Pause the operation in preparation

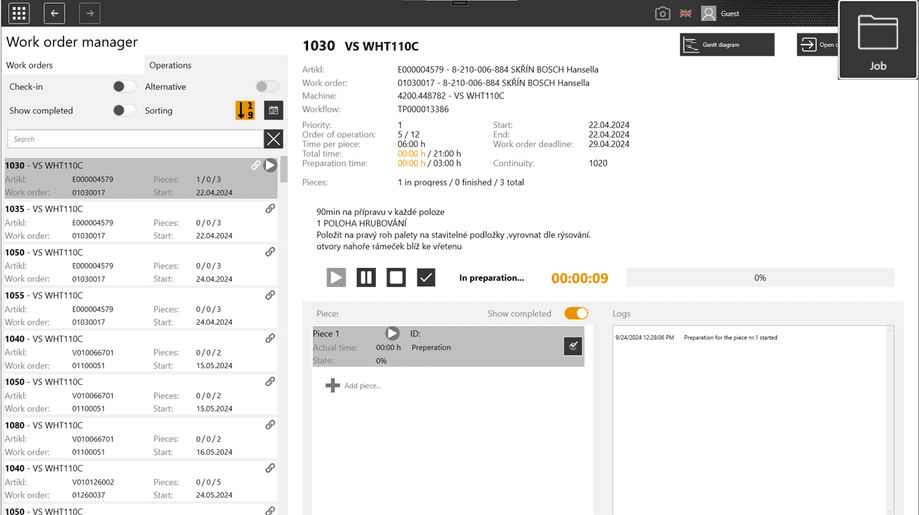(x=366, y=278)
